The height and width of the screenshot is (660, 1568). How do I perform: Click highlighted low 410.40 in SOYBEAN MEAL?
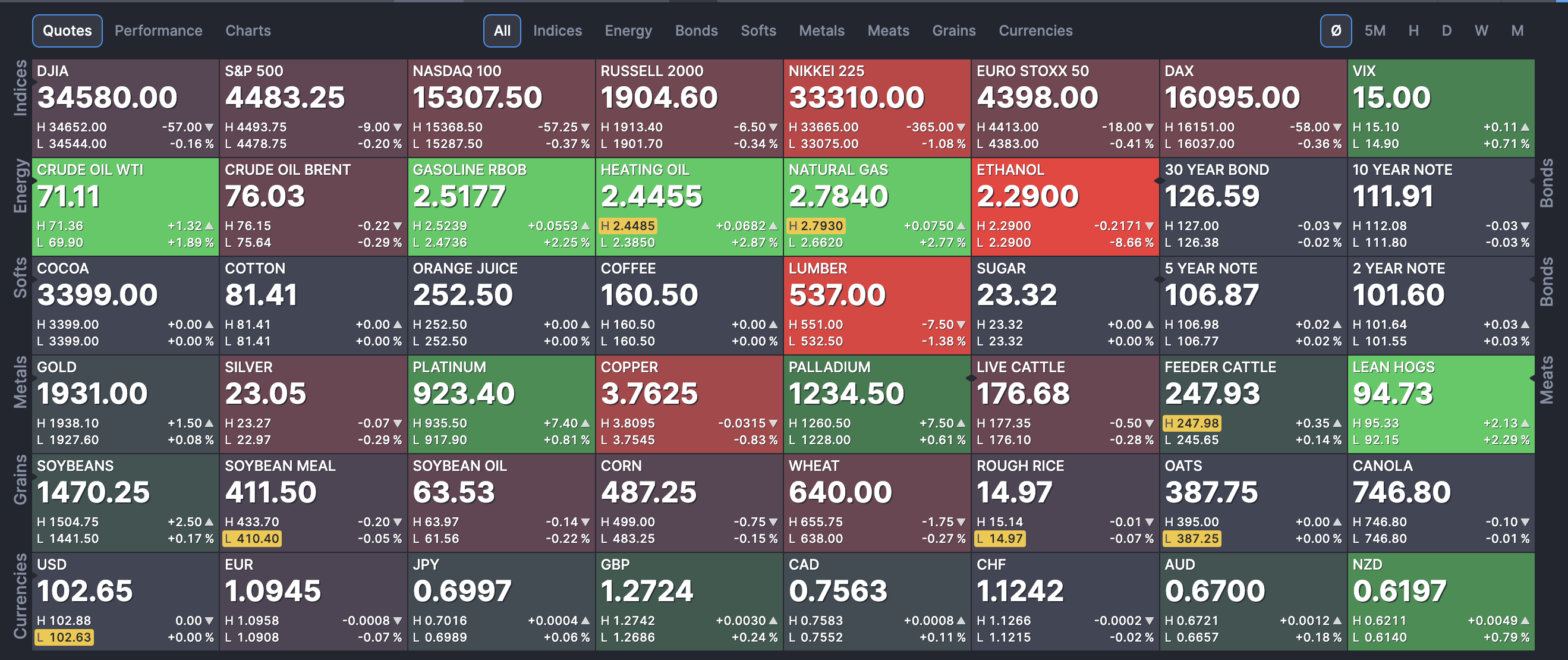point(252,539)
